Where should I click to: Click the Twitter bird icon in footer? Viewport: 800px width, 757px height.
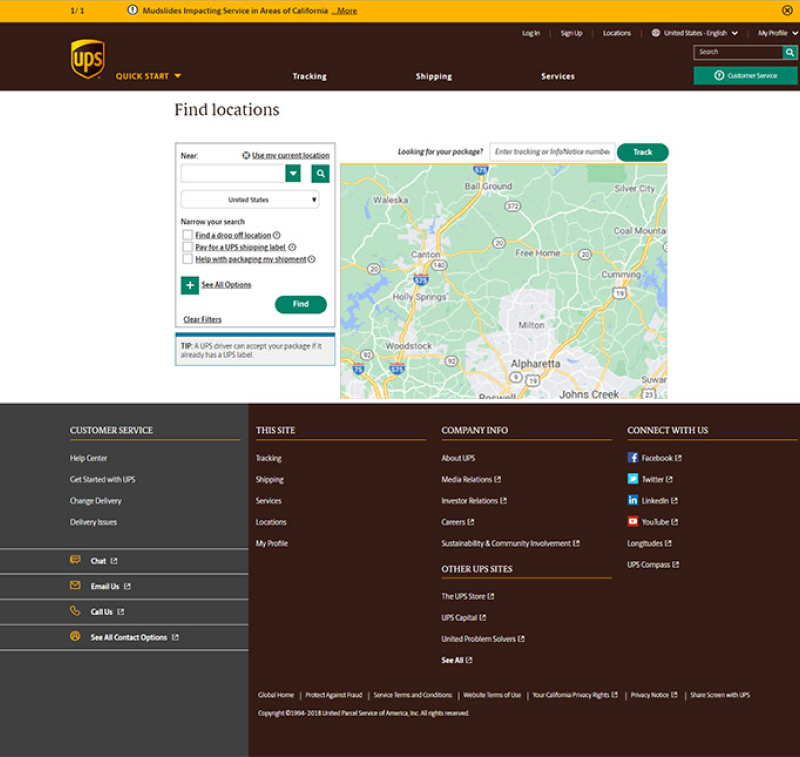pos(633,479)
